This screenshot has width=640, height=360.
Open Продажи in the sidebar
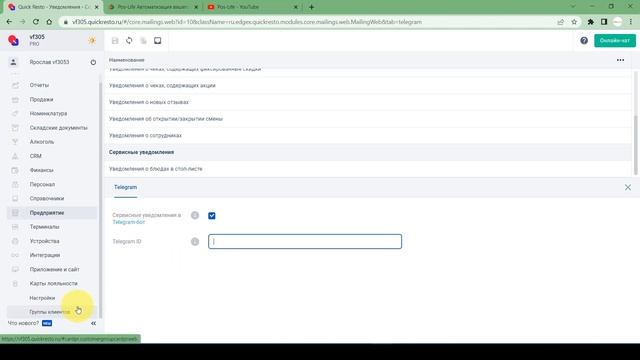41,100
